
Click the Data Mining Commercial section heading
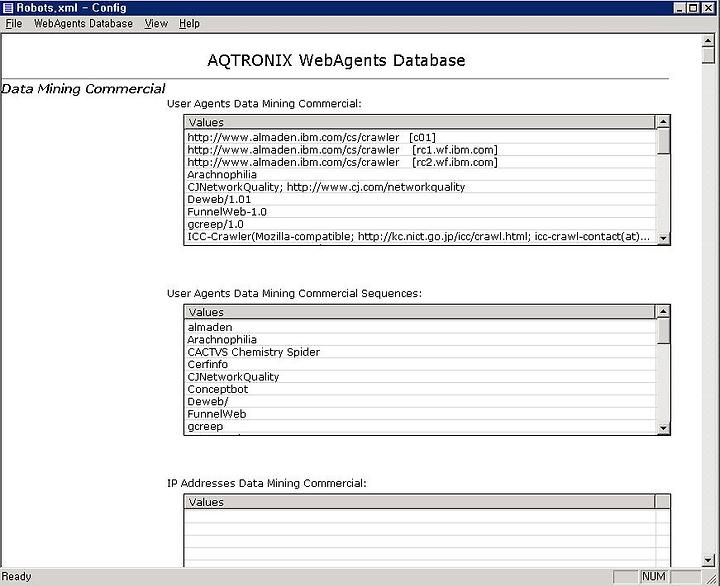coord(83,89)
